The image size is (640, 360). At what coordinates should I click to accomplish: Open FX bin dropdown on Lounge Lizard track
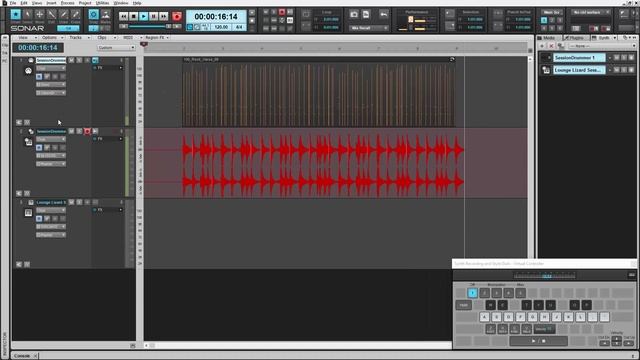(121, 210)
